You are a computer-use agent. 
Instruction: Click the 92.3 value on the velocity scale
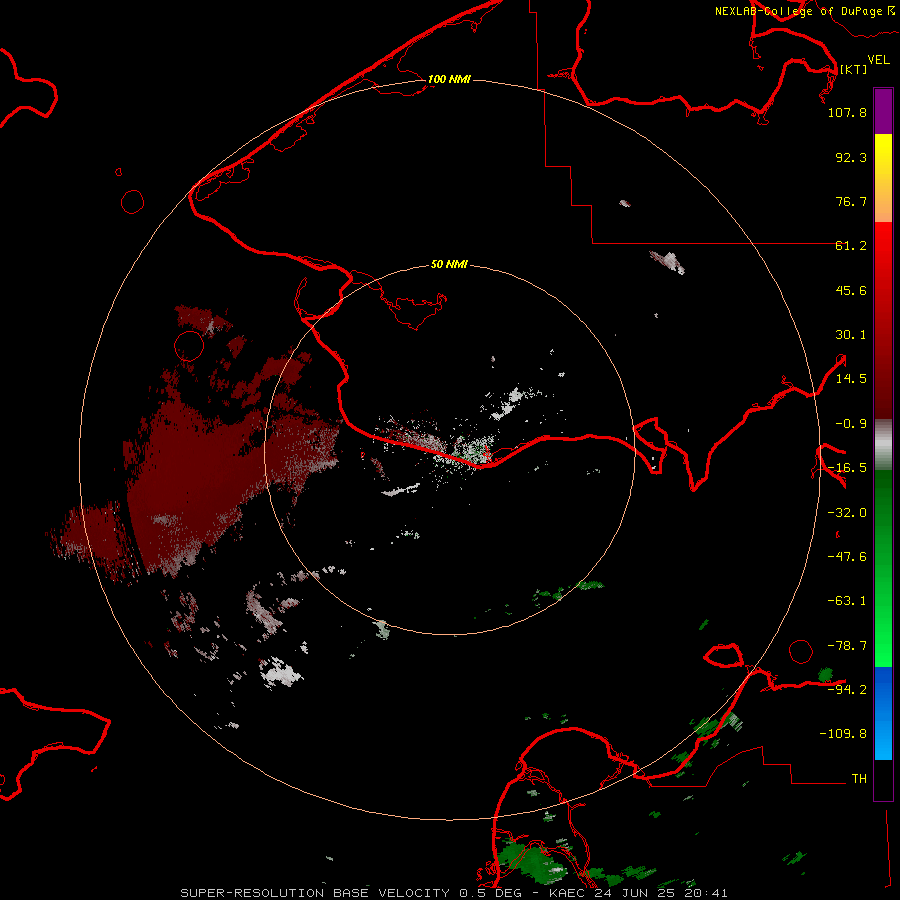(851, 157)
